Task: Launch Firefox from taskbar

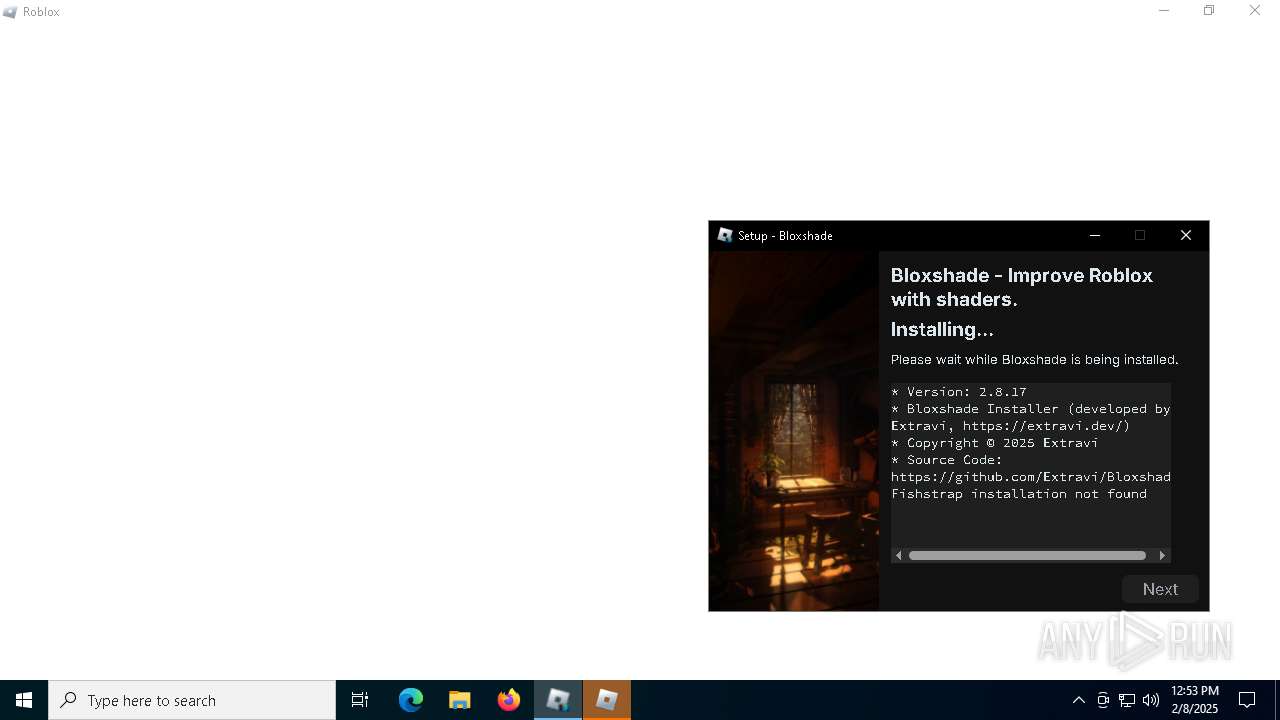Action: pos(509,700)
